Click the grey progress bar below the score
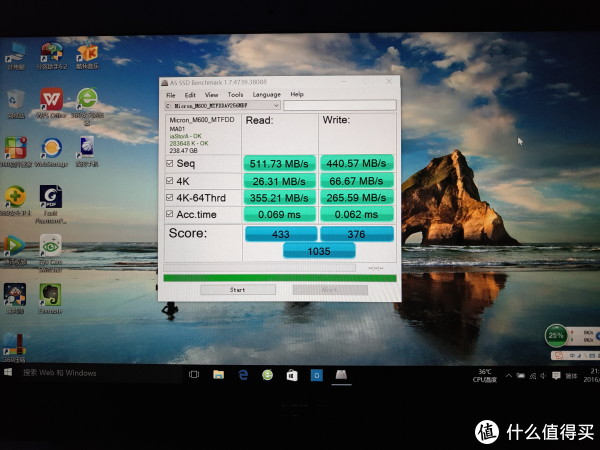Viewport: 600px width, 450px height. (259, 268)
